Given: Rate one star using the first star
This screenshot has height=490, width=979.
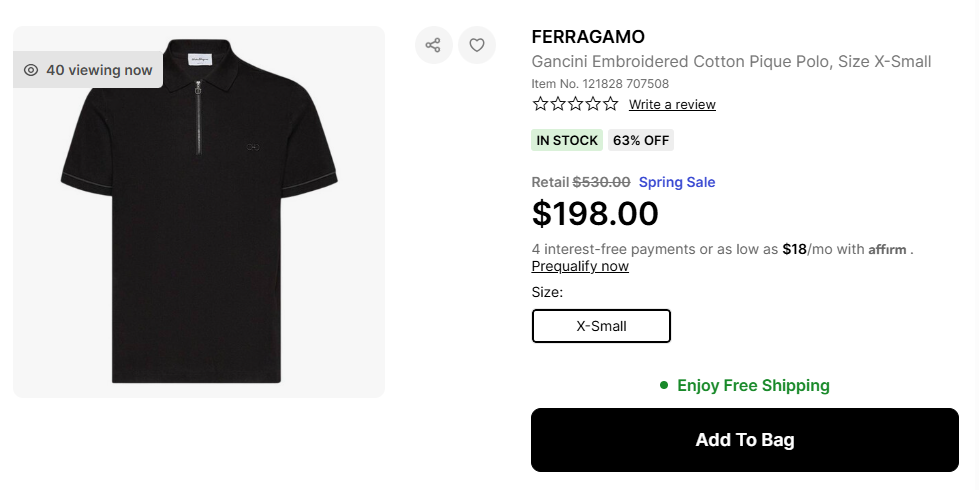Looking at the screenshot, I should 541,104.
